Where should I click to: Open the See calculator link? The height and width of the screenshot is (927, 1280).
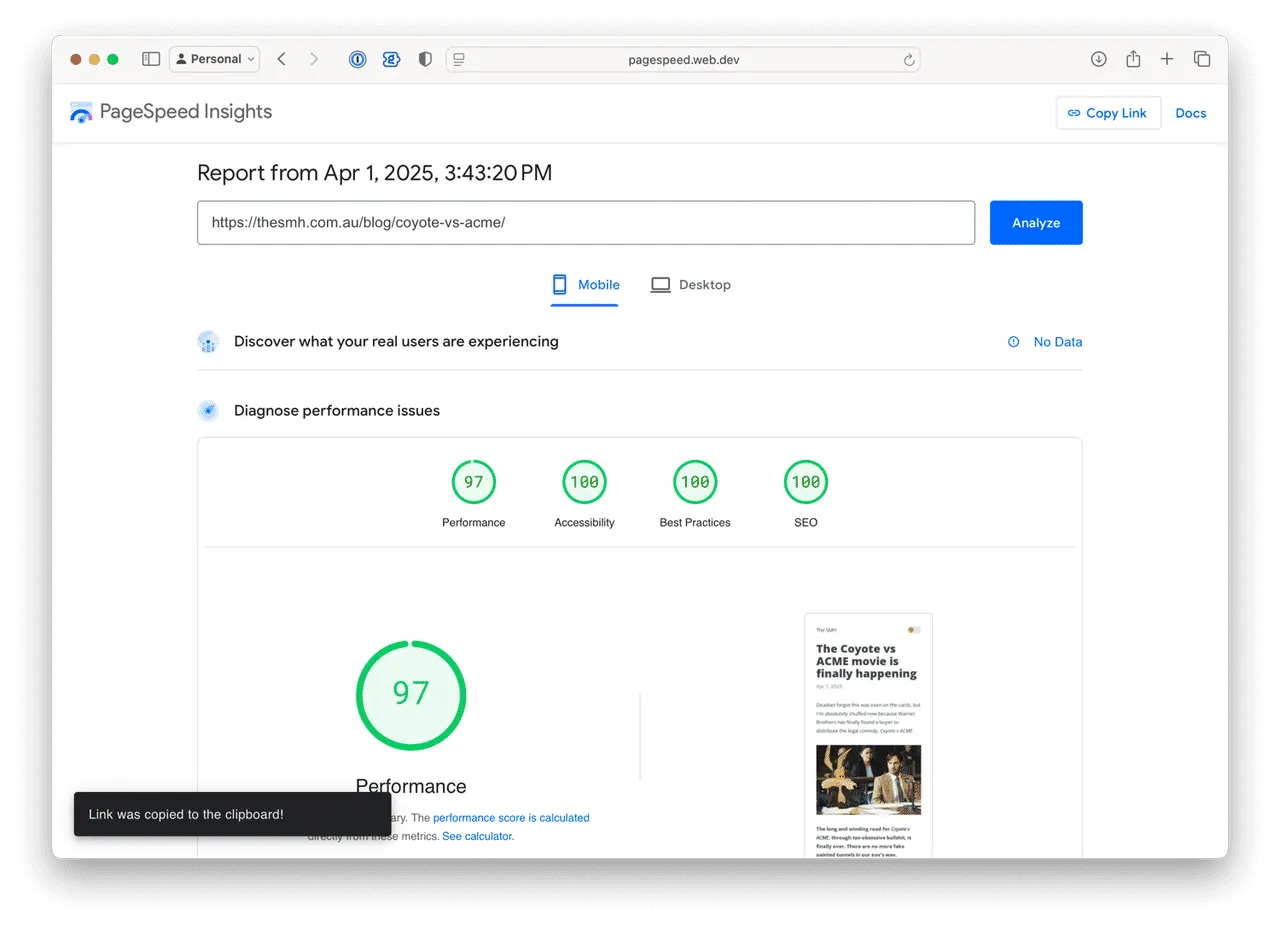tap(478, 836)
